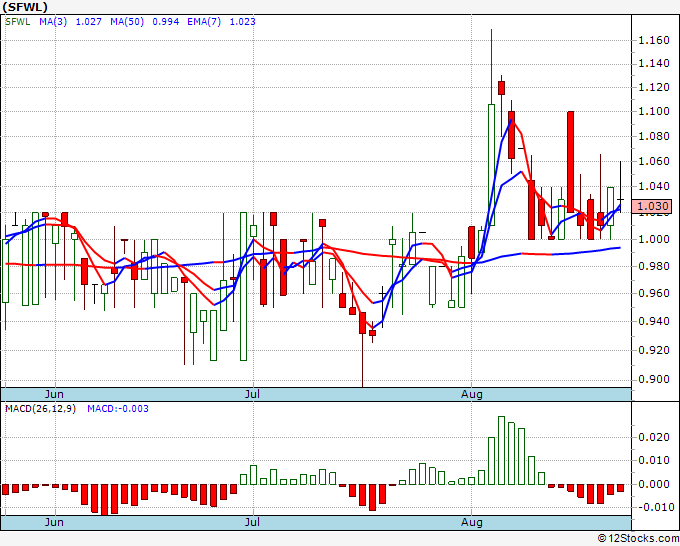680x546 pixels.
Task: Click the 0.020 MACD axis label
Action: [x=654, y=437]
